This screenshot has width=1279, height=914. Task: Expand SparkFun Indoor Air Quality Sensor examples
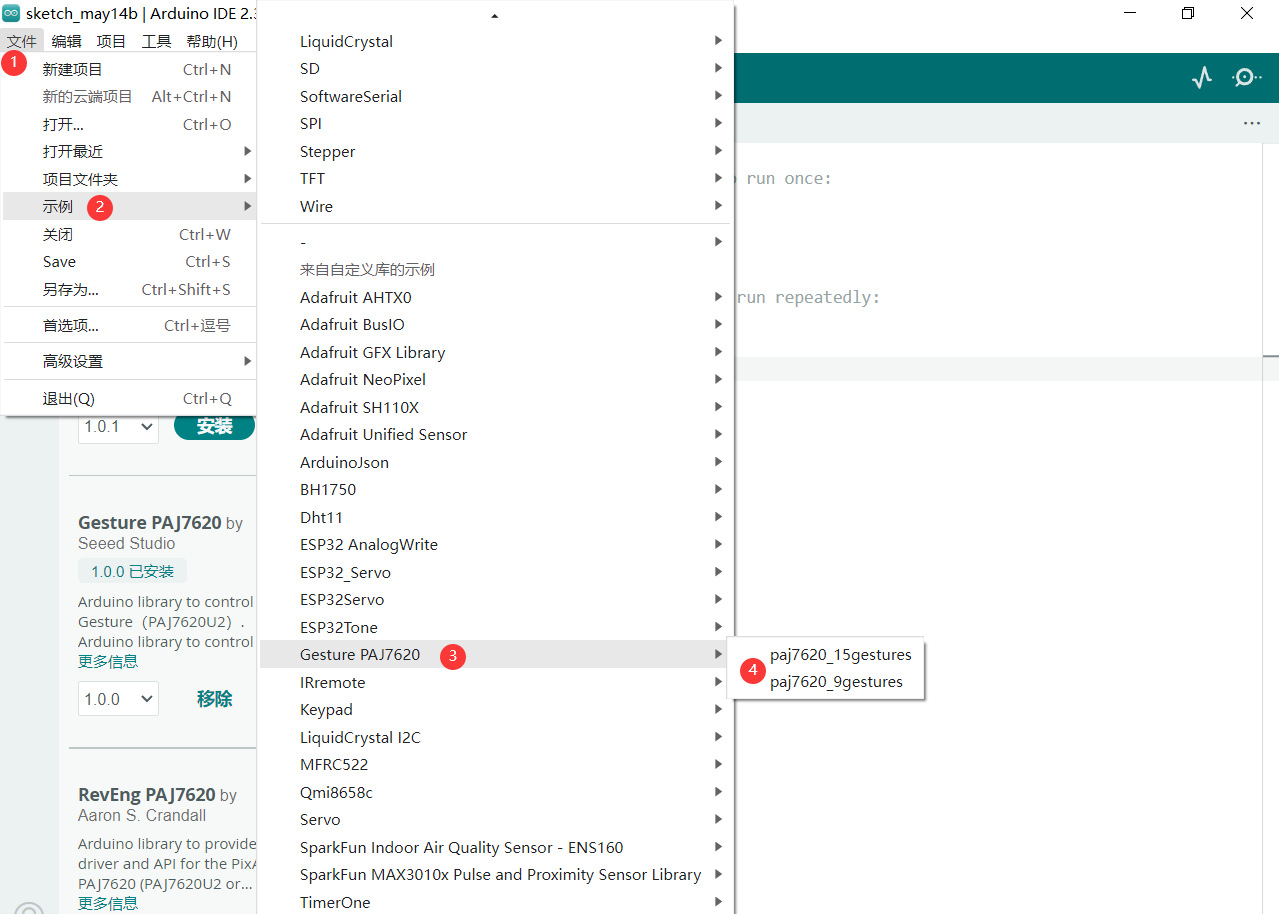496,847
